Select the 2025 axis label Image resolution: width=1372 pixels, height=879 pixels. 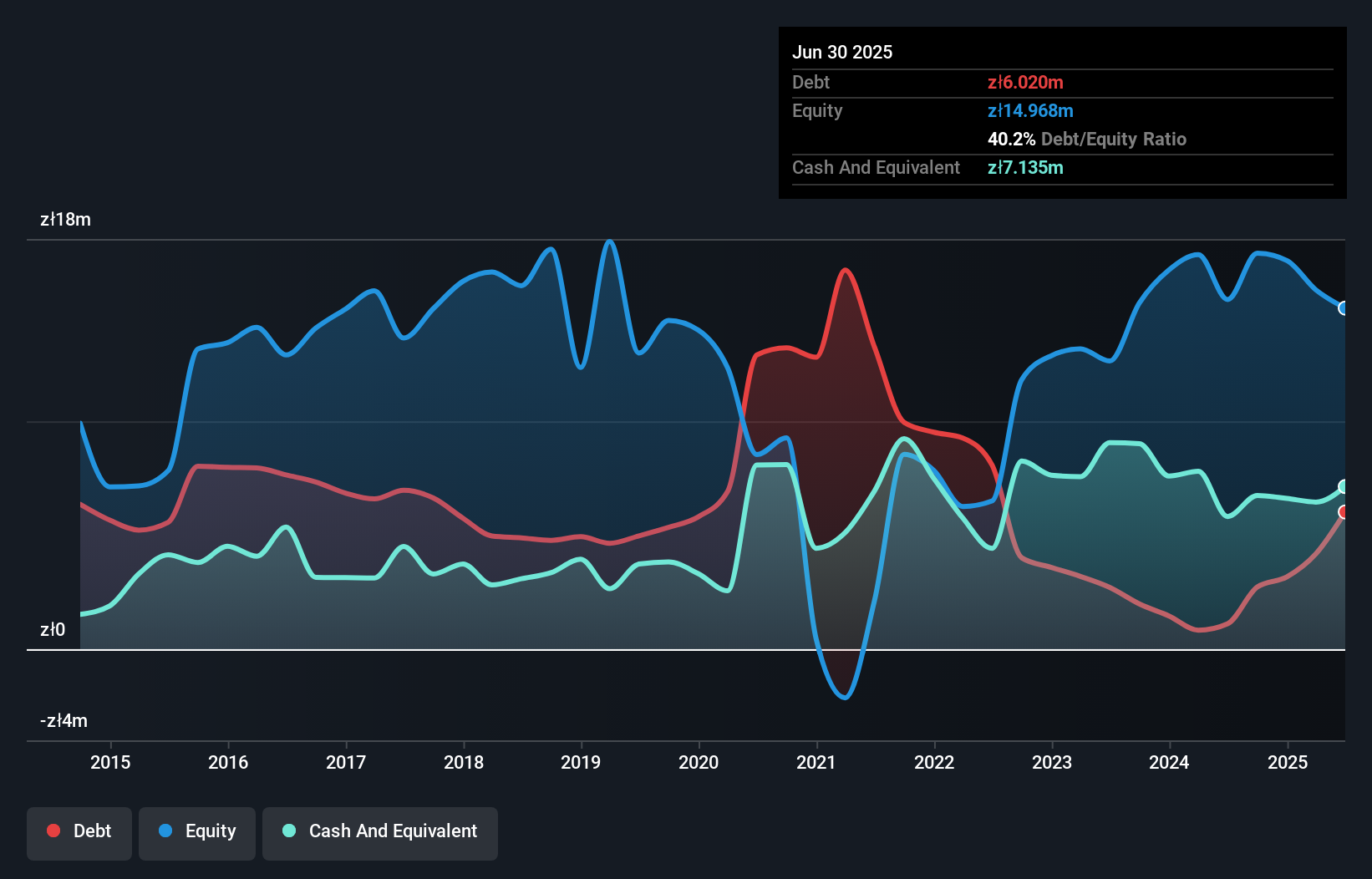pyautogui.click(x=1287, y=762)
